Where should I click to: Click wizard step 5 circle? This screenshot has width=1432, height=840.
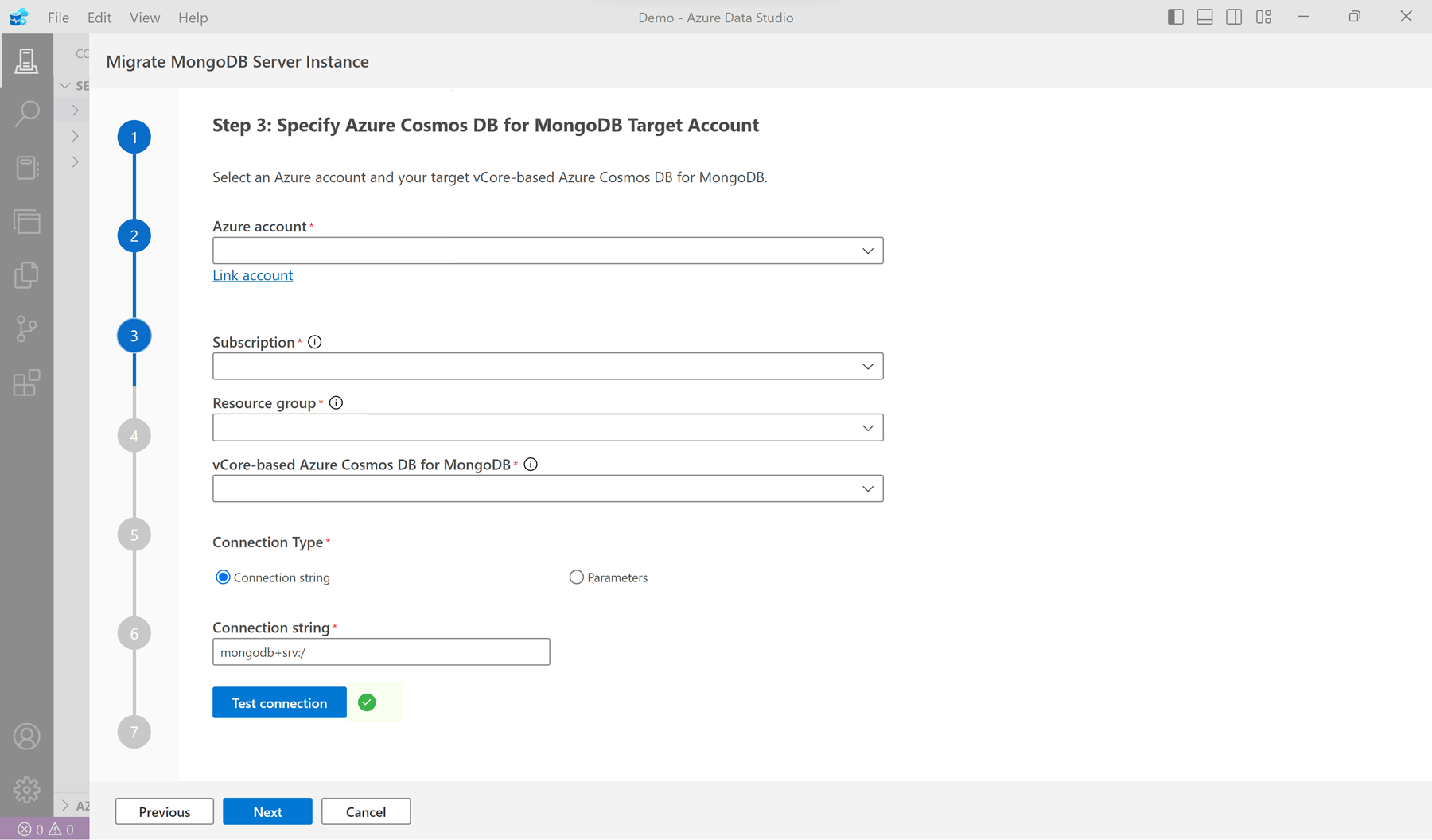pyautogui.click(x=134, y=535)
